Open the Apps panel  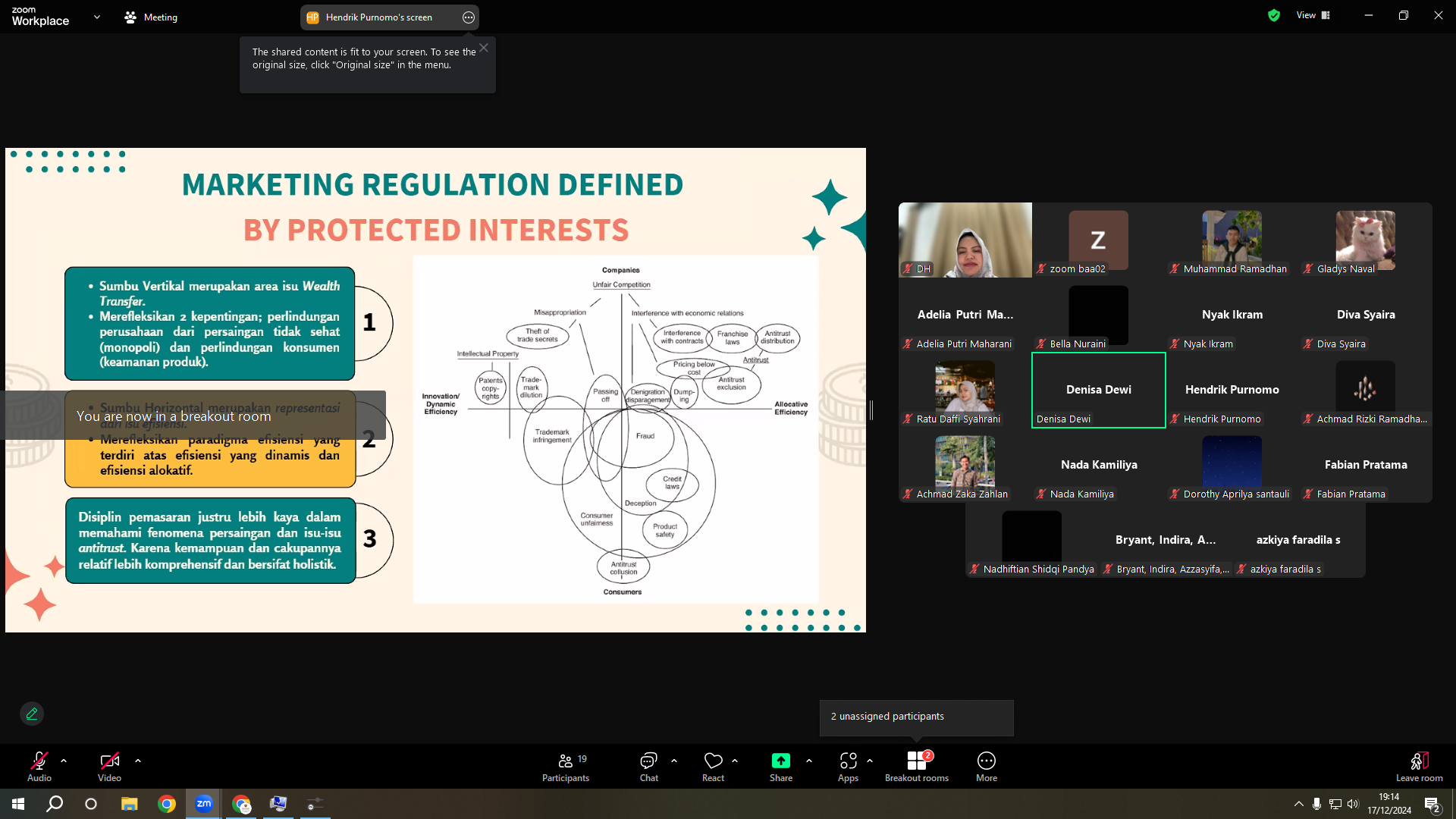[x=848, y=767]
